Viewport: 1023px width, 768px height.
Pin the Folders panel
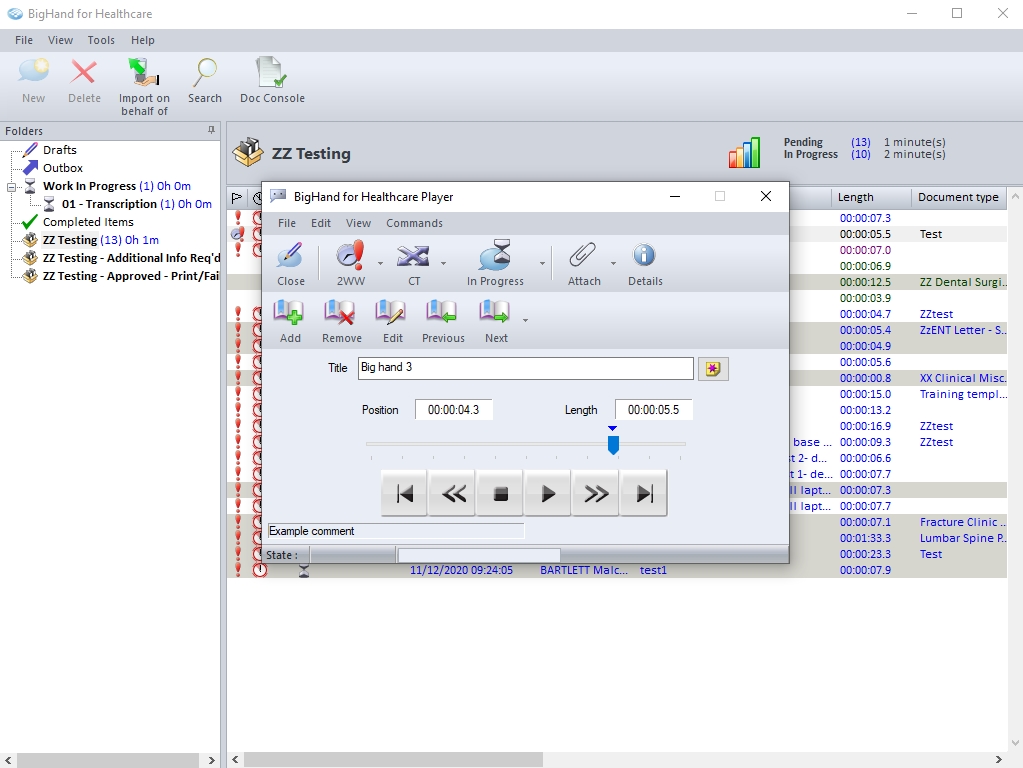[x=211, y=131]
